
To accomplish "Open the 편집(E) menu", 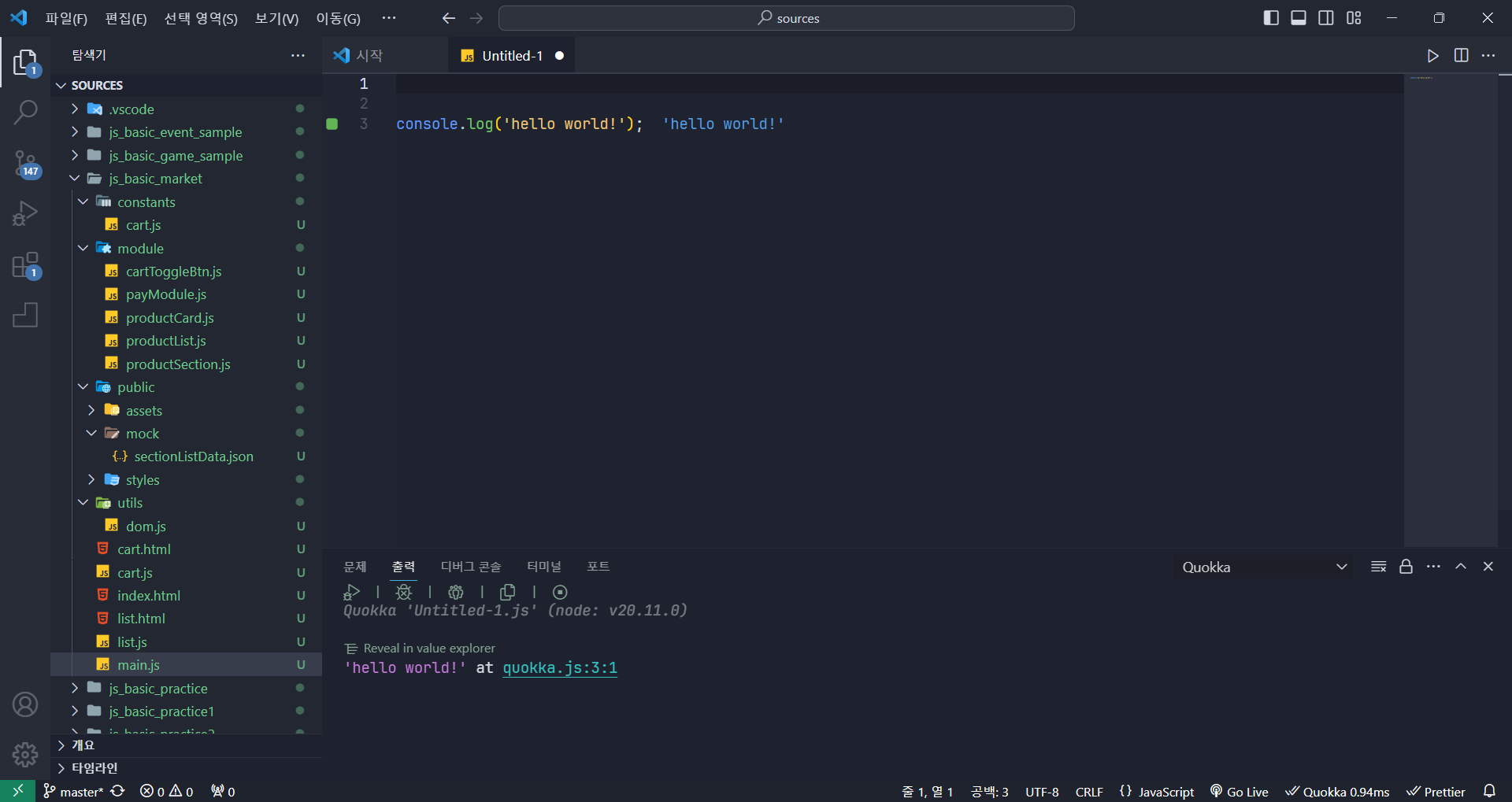I will pyautogui.click(x=125, y=17).
